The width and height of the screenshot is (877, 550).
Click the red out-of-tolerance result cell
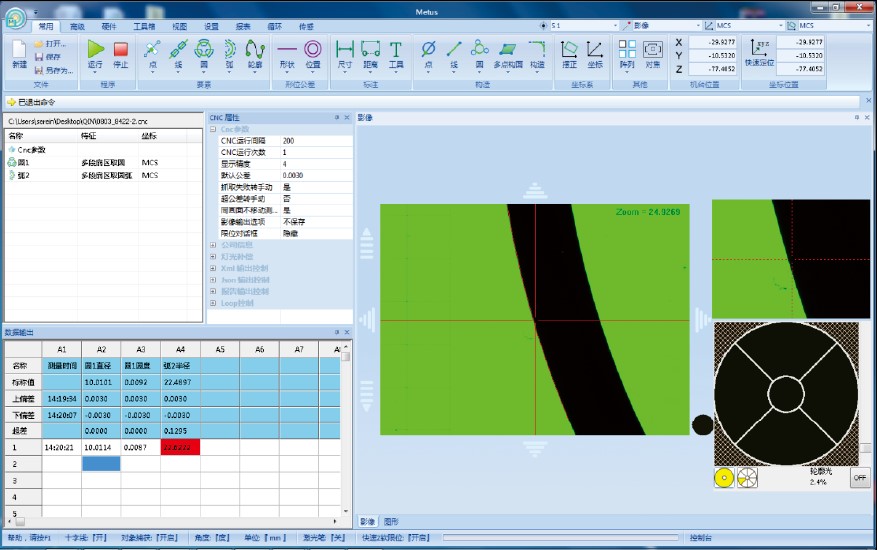point(180,448)
